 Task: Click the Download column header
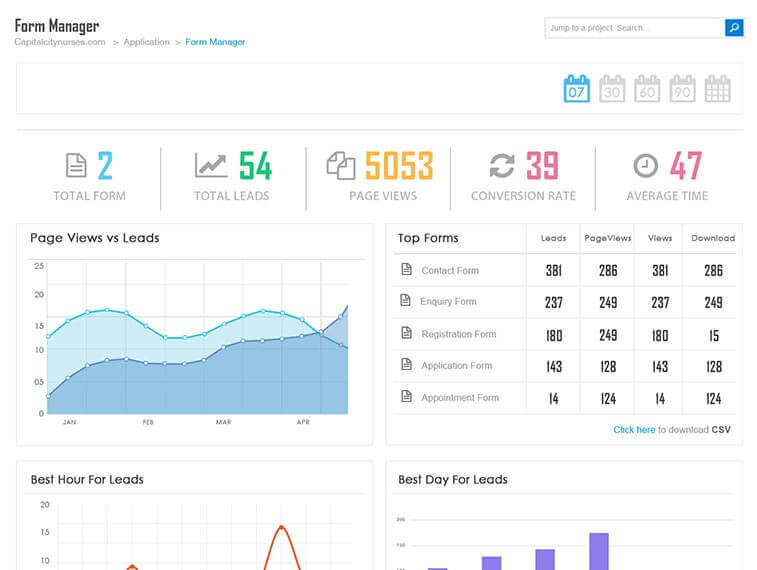[712, 238]
